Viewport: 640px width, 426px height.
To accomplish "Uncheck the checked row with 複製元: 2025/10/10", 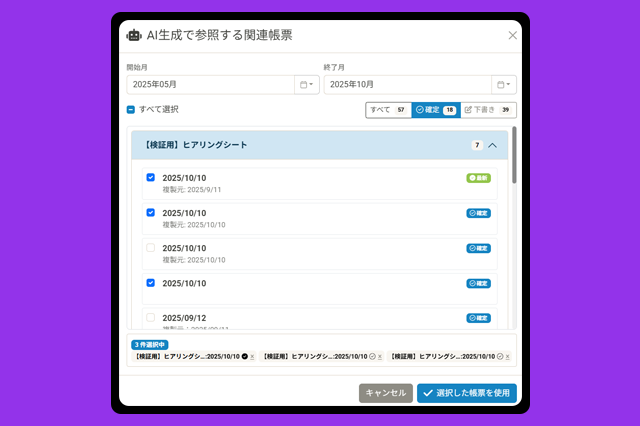I will (x=151, y=212).
